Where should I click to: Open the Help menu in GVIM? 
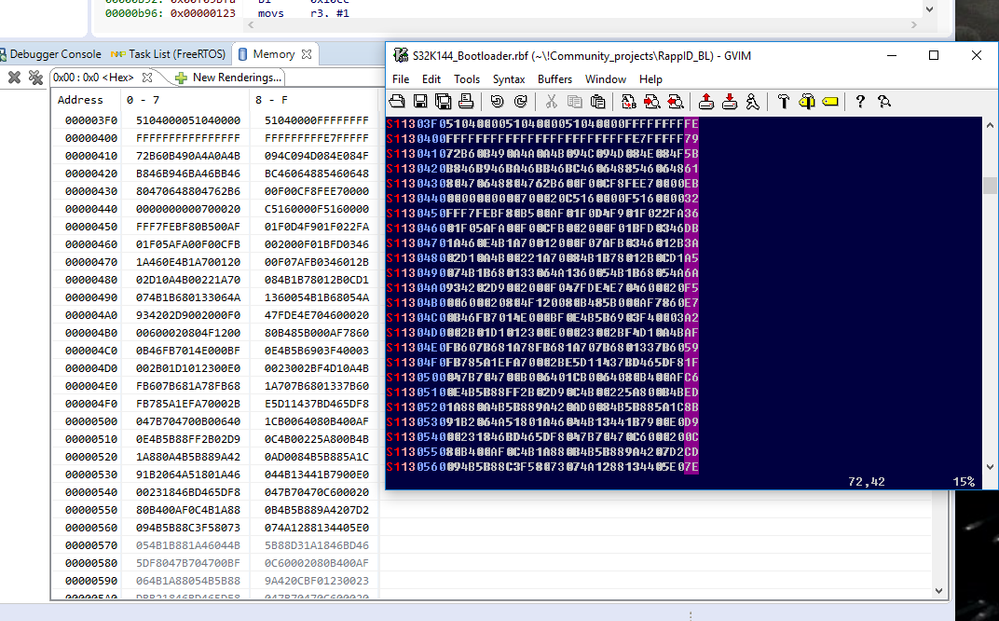(650, 79)
